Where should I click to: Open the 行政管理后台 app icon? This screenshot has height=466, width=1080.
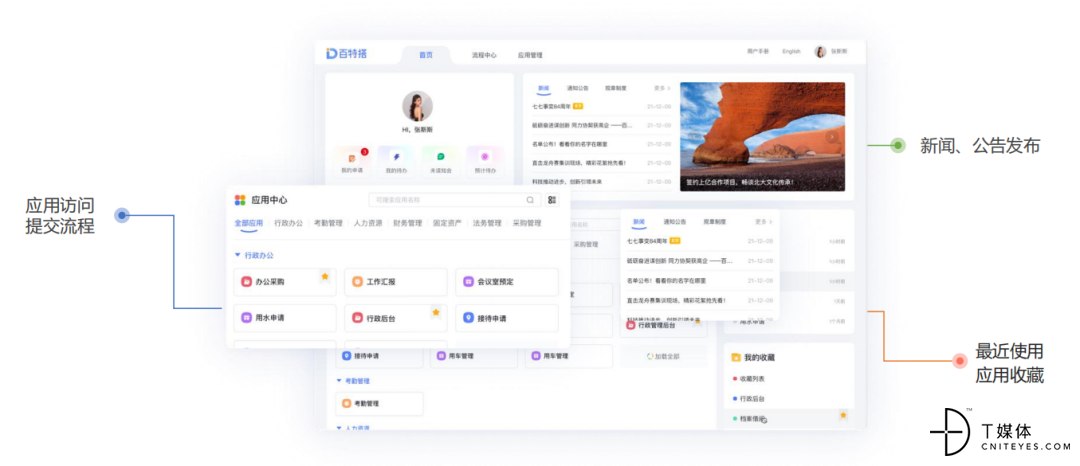[x=632, y=326]
